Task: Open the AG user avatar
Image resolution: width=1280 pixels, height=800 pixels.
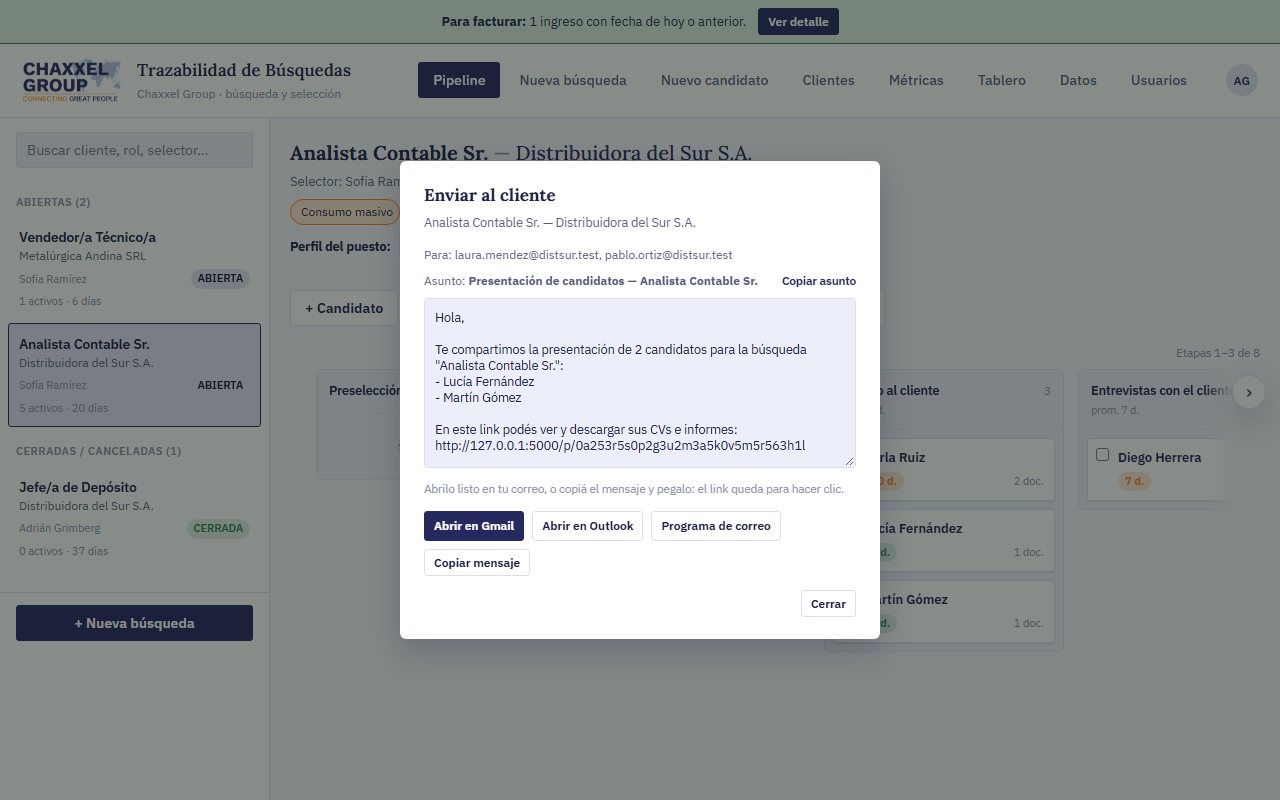Action: point(1242,80)
